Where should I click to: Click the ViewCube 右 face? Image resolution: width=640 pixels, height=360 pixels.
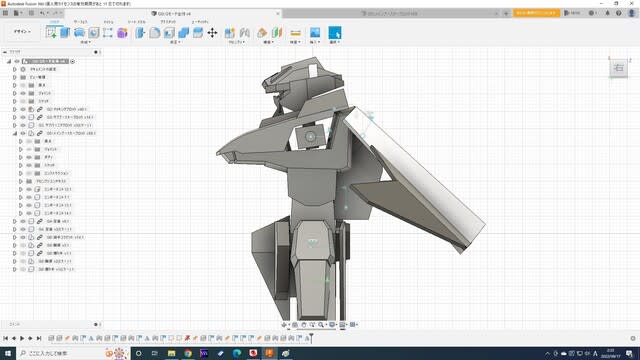coord(619,68)
